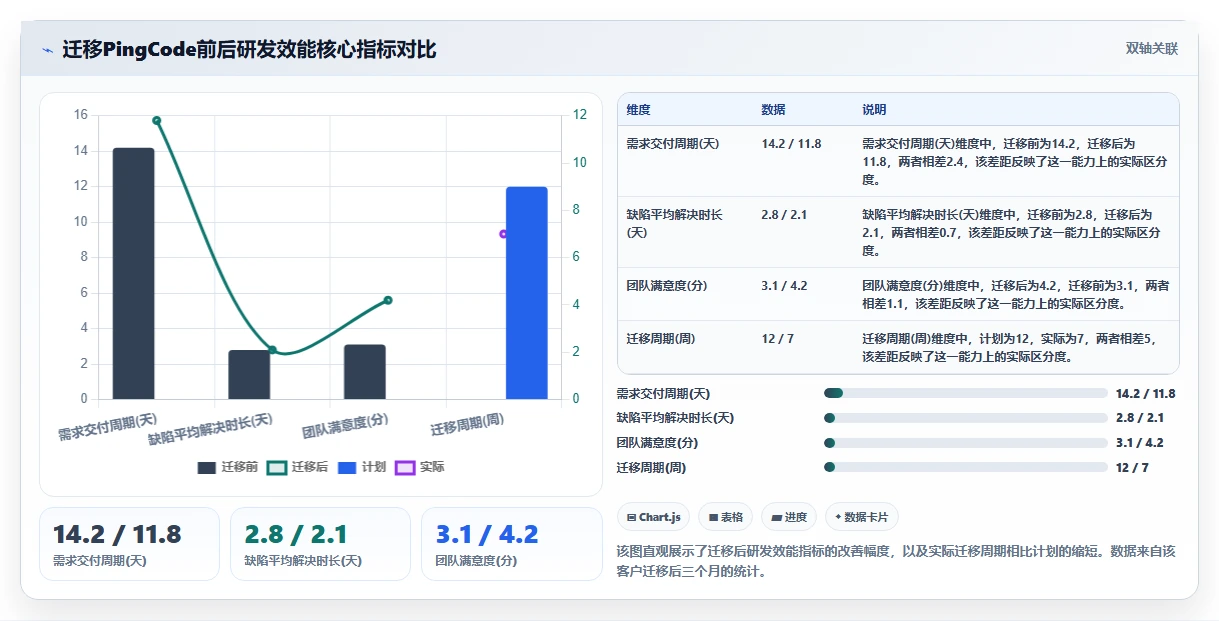Click the 表格 tag
The width and height of the screenshot is (1219, 621).
[725, 517]
